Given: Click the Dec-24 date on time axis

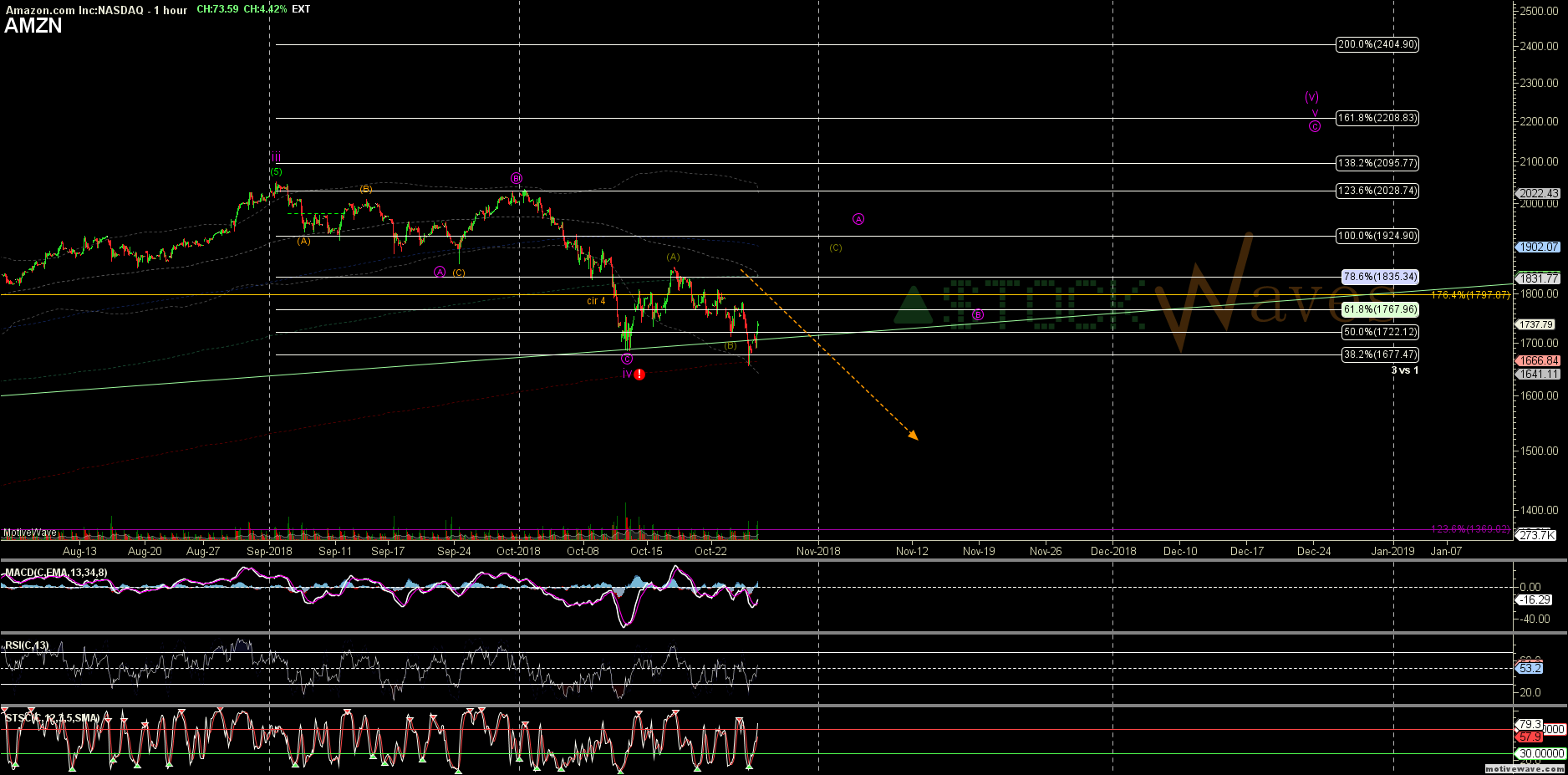Looking at the screenshot, I should 1314,551.
